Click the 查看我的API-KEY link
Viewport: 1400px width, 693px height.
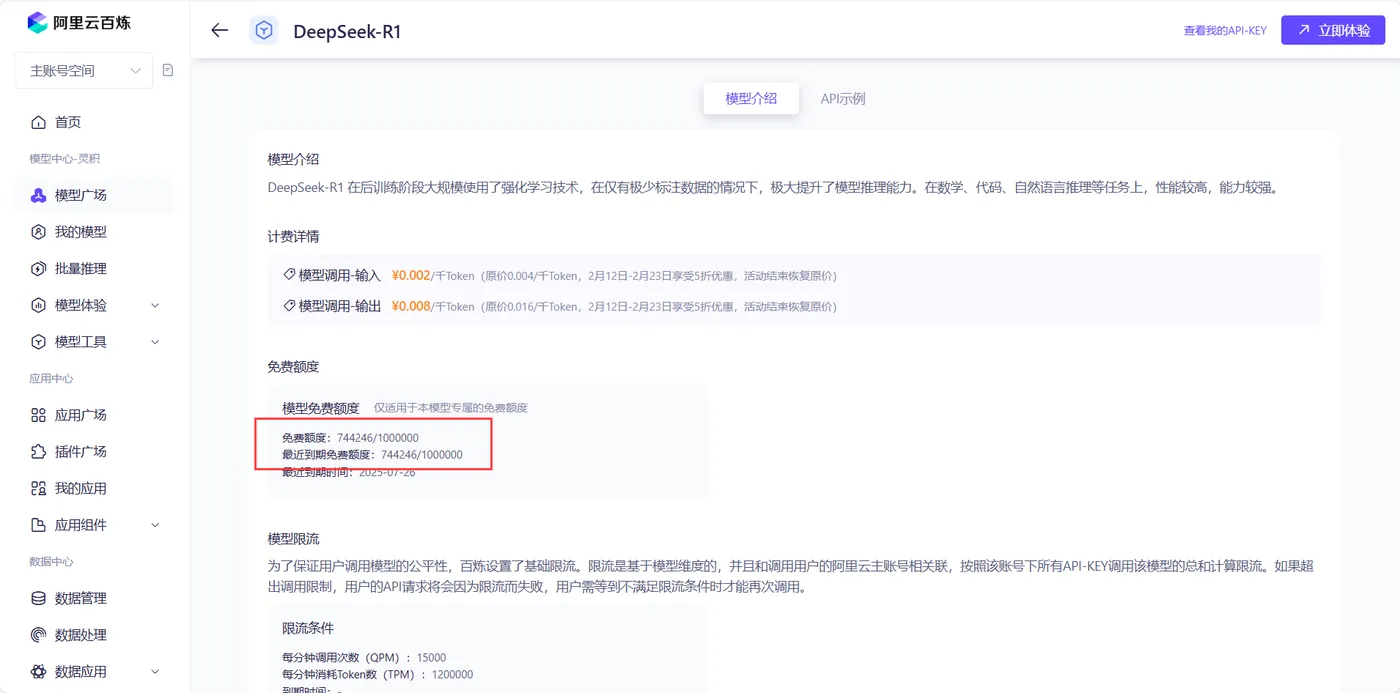pos(1225,31)
